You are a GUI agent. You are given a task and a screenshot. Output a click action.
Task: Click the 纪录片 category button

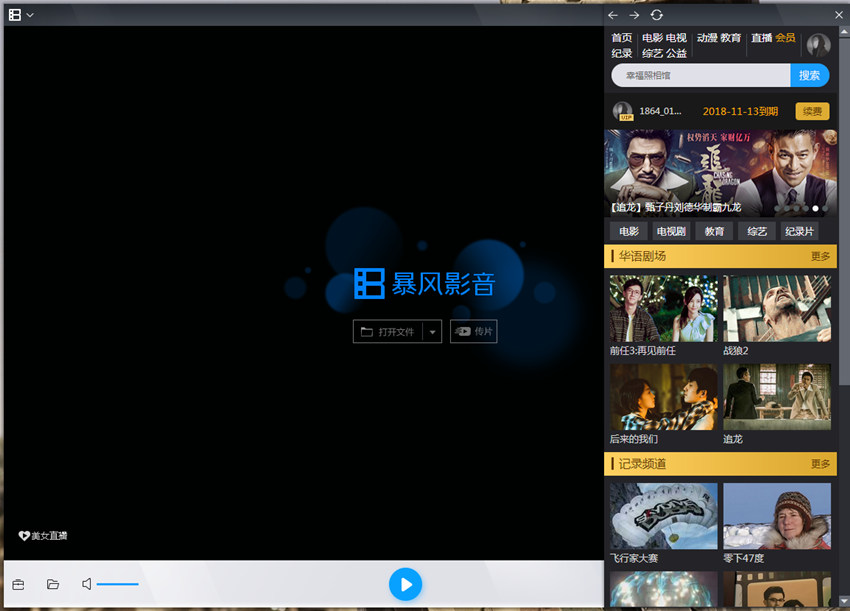[800, 231]
